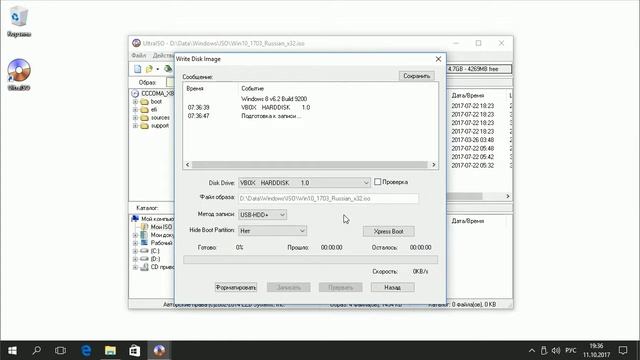Screen dimensions: 640x360
Task: Open the Disk Drive dropdown
Action: click(304, 183)
